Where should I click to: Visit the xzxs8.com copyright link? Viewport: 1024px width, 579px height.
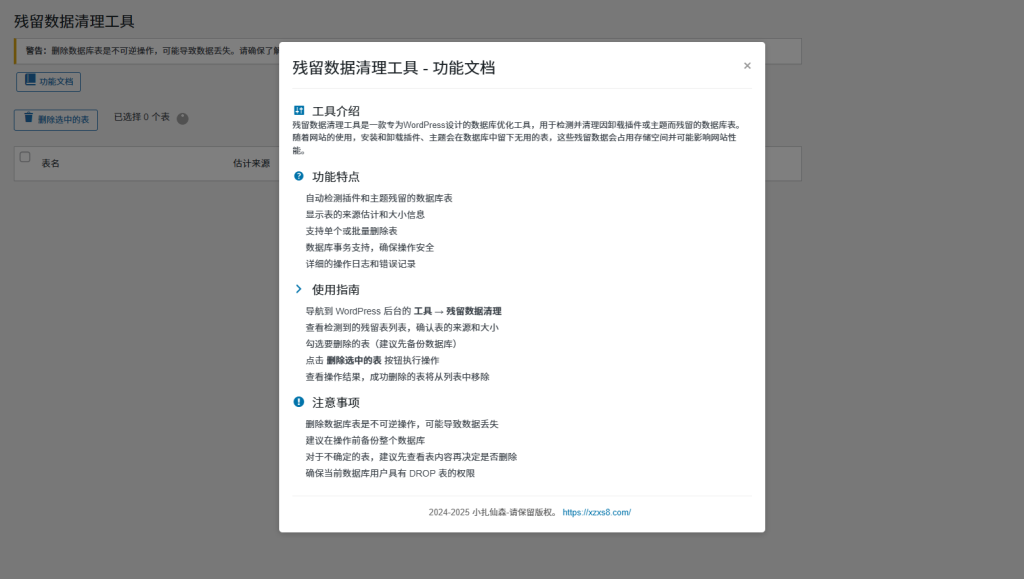[596, 511]
